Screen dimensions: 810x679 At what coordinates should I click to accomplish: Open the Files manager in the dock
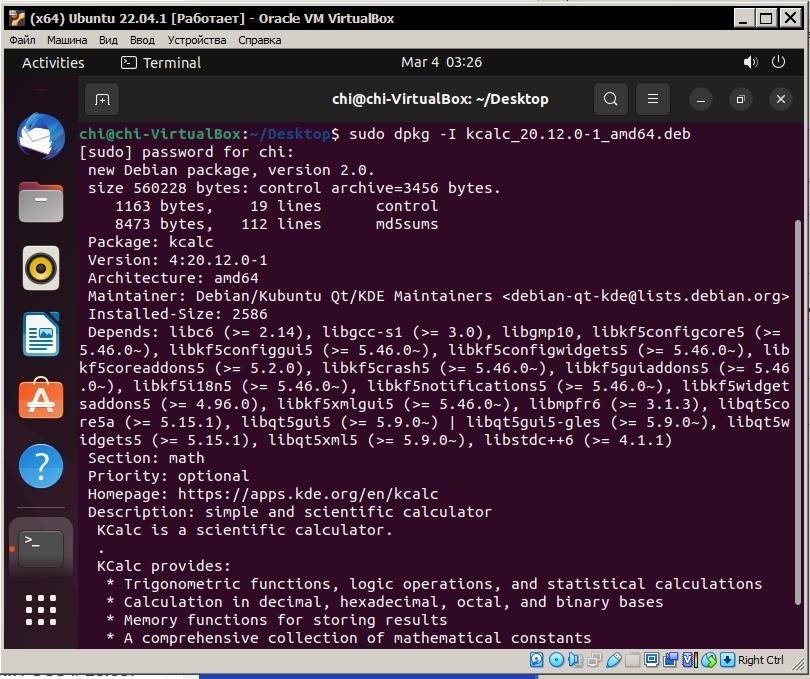[x=41, y=203]
